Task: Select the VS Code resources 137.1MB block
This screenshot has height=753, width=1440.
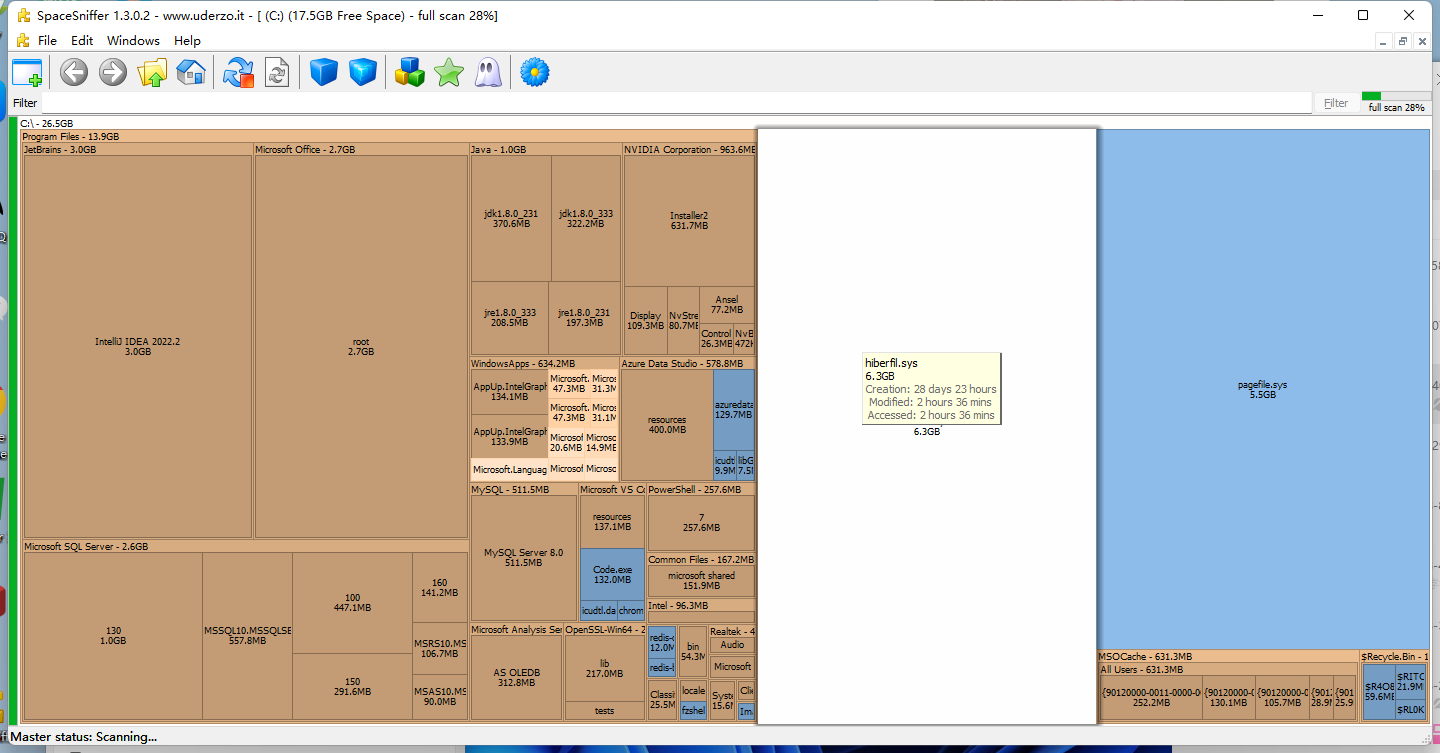Action: tap(612, 521)
